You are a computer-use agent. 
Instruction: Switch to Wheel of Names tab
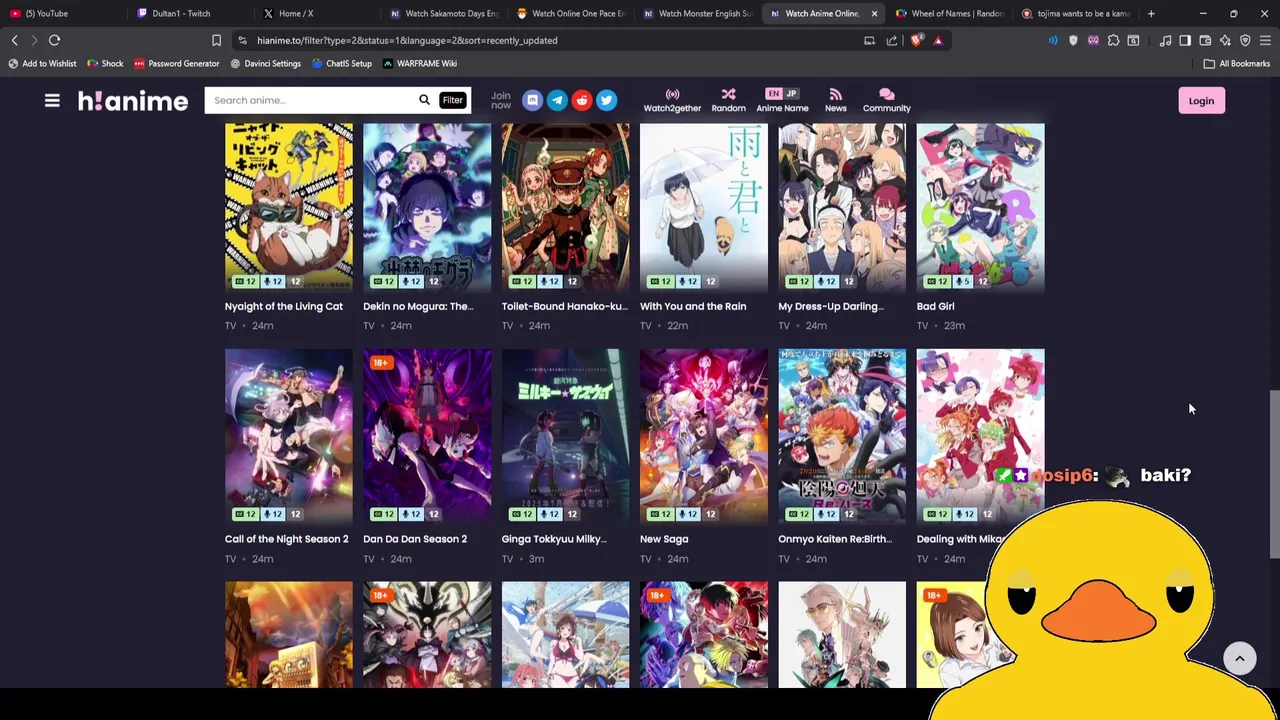click(x=950, y=13)
